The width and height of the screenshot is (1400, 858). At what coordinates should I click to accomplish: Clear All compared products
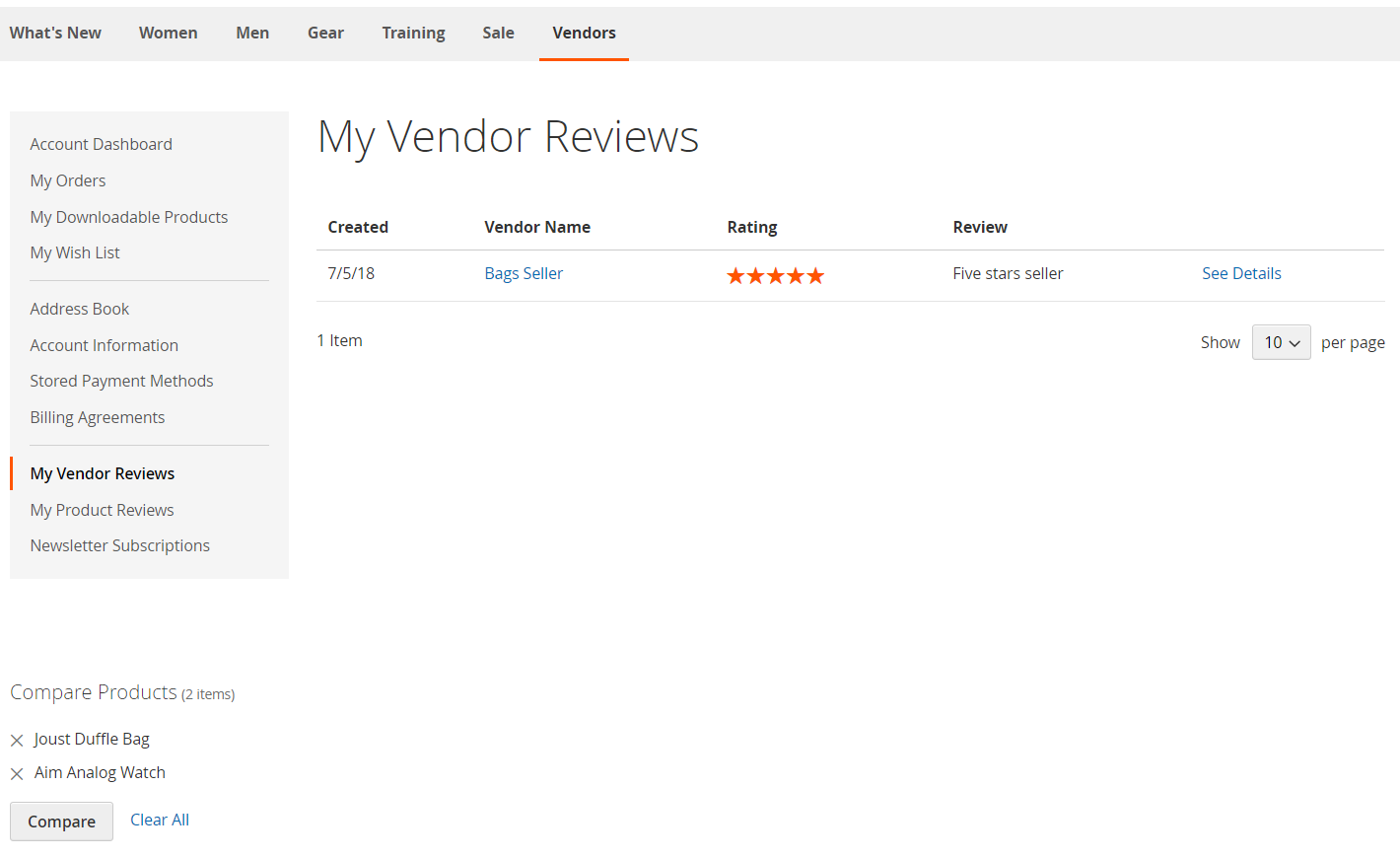click(160, 820)
